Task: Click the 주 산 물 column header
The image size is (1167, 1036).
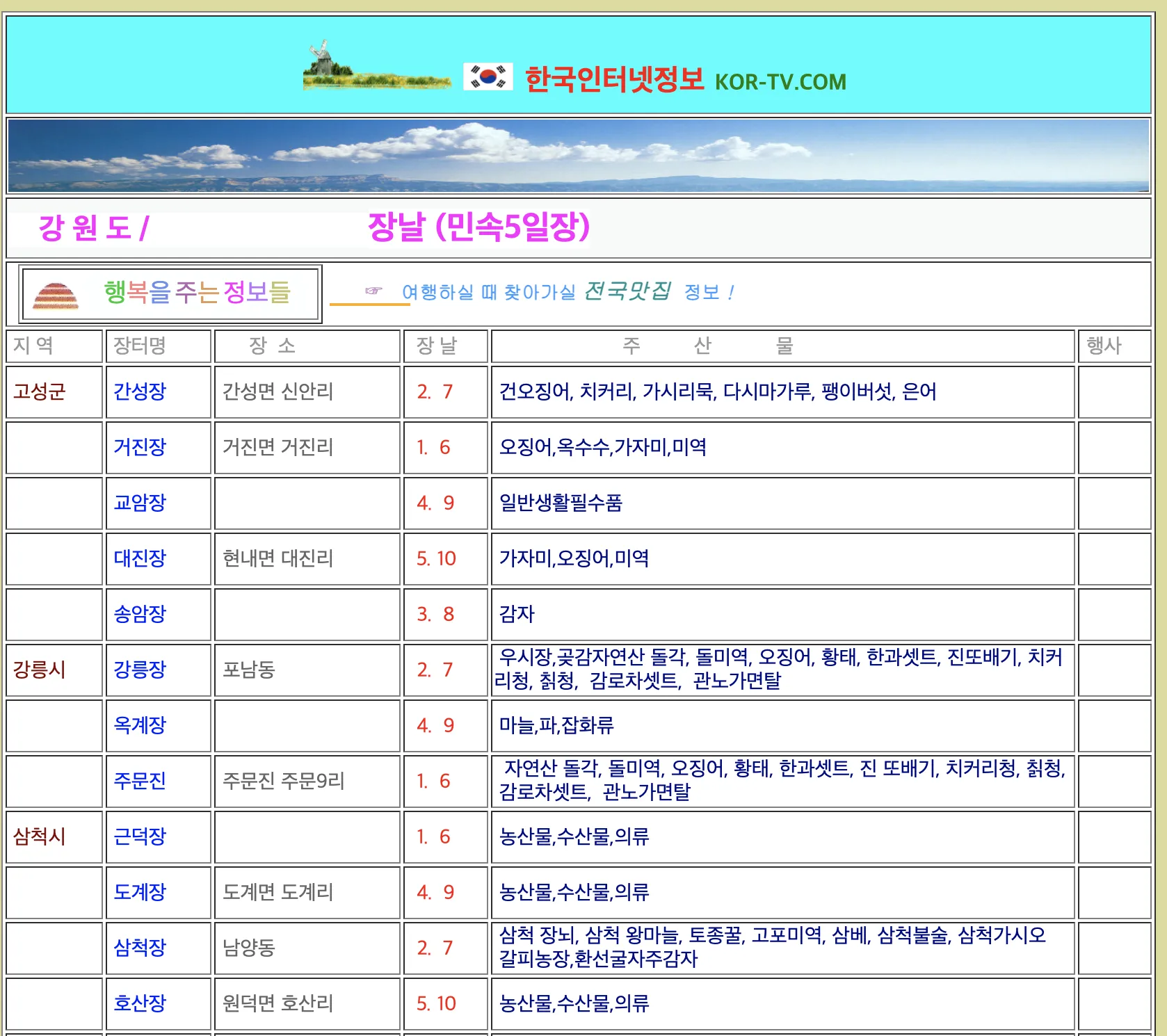Action: 782,346
